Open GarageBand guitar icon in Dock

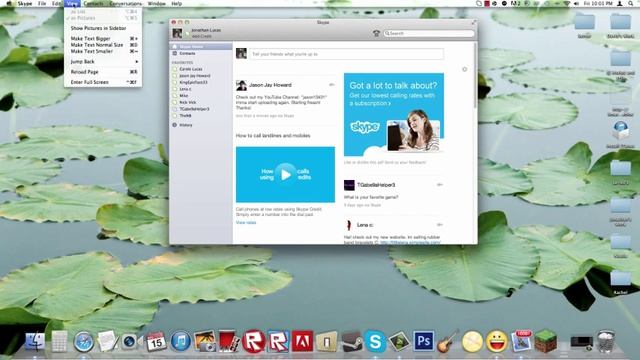pyautogui.click(x=448, y=342)
